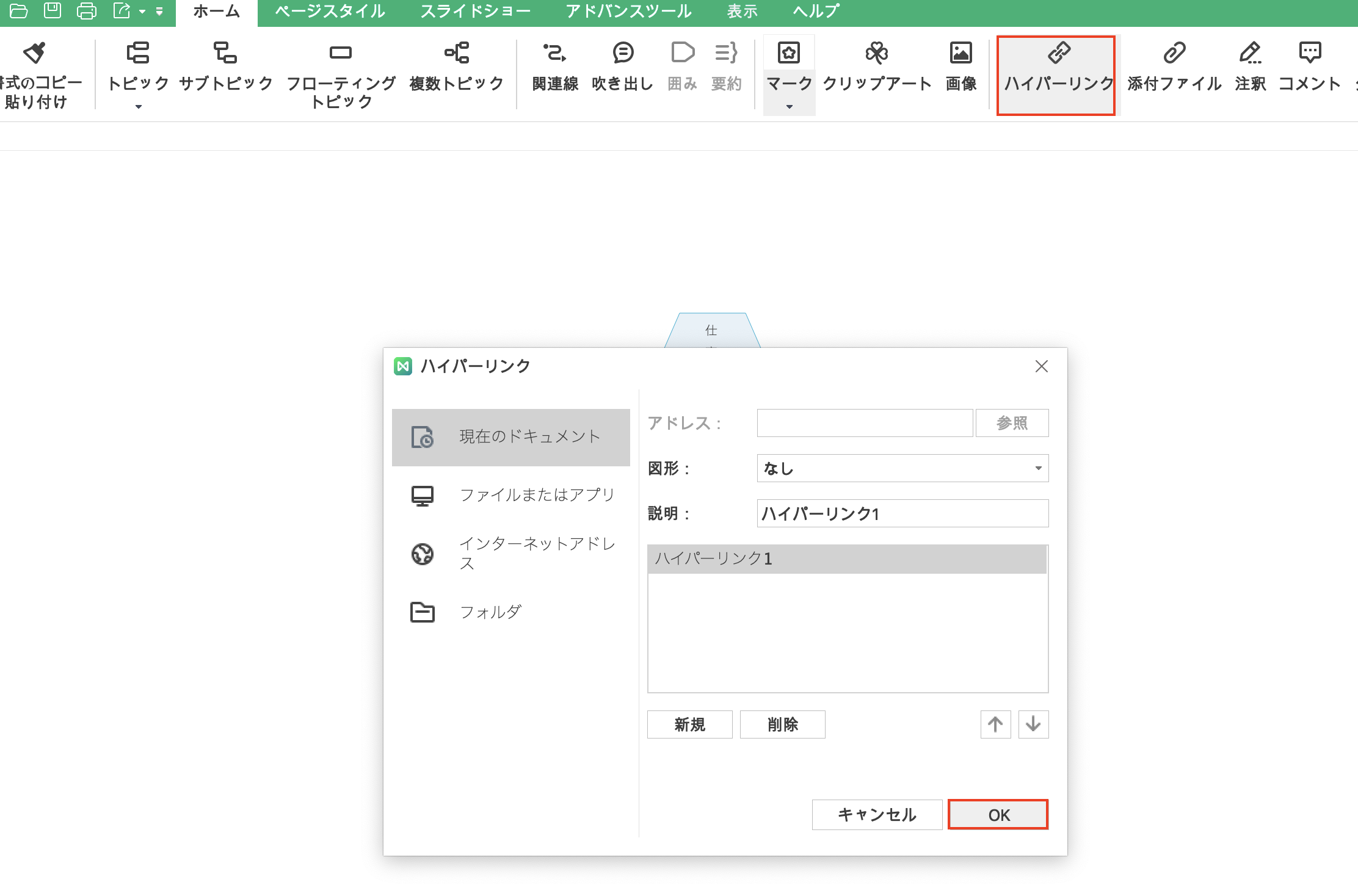Switch to the ホーム tab
Screen dimensions: 1358x896
point(216,12)
